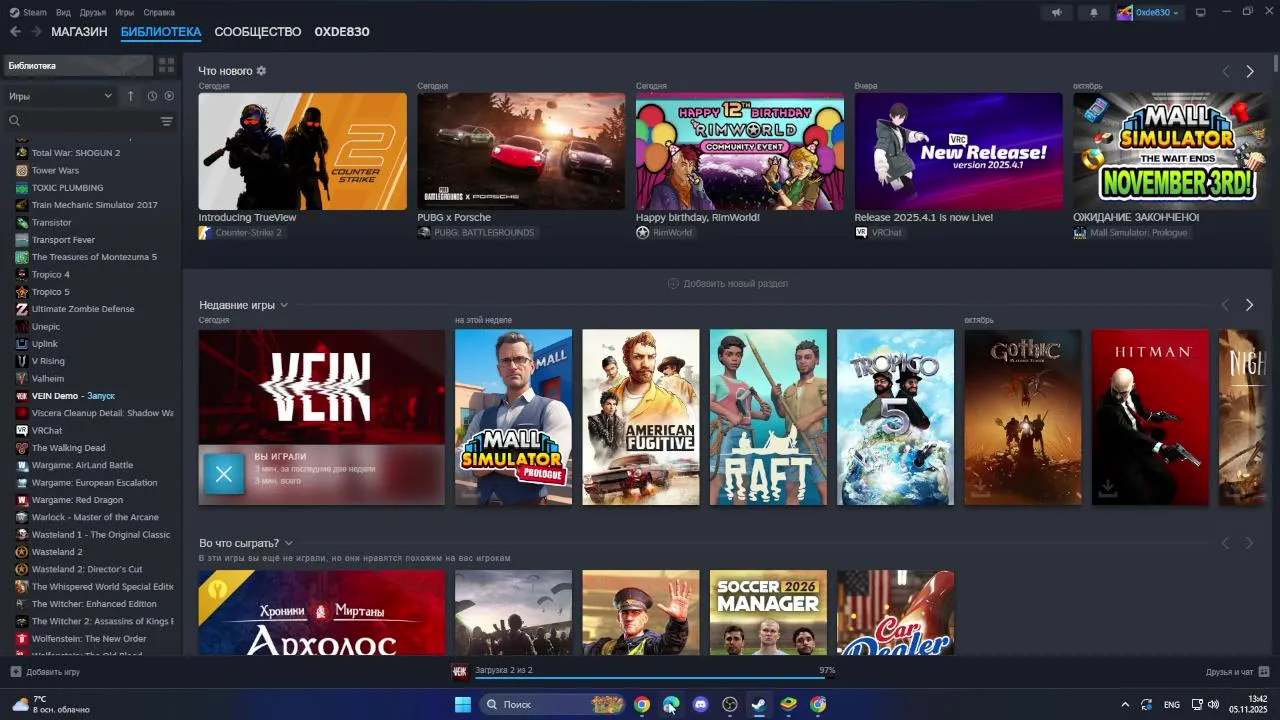Open Steam taskbar icon

pos(759,705)
